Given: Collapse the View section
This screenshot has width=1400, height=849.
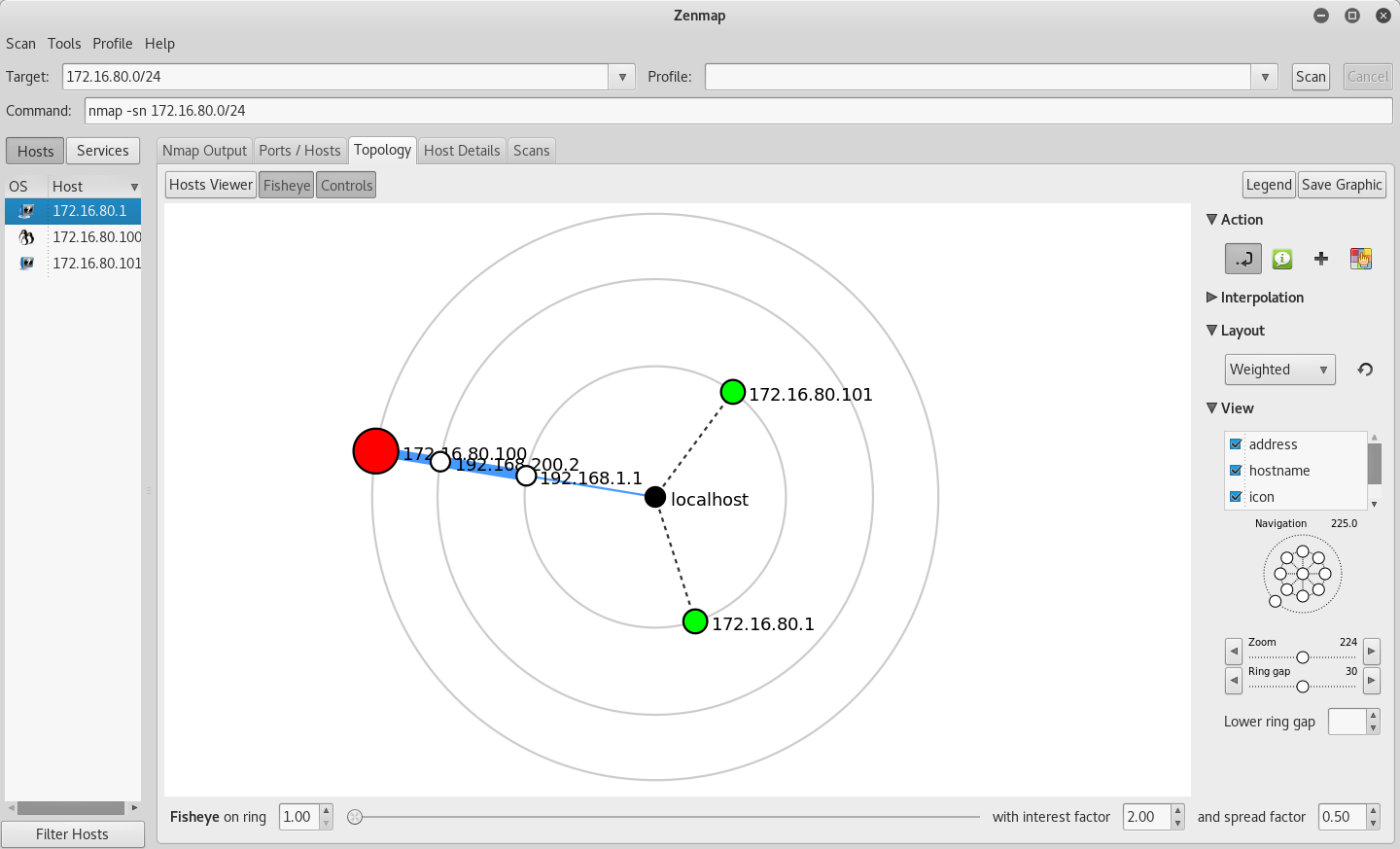Looking at the screenshot, I should 1211,408.
